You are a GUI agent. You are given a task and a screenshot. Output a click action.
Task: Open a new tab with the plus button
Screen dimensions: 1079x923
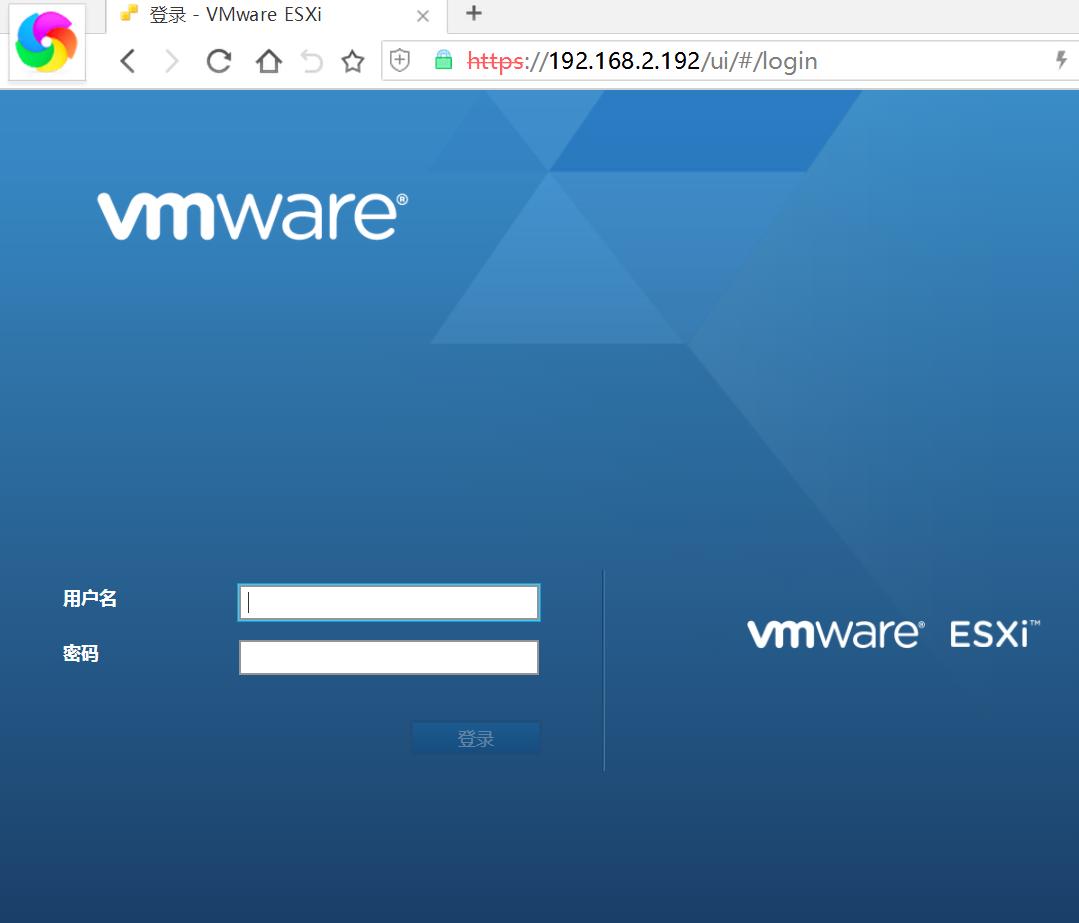[471, 14]
